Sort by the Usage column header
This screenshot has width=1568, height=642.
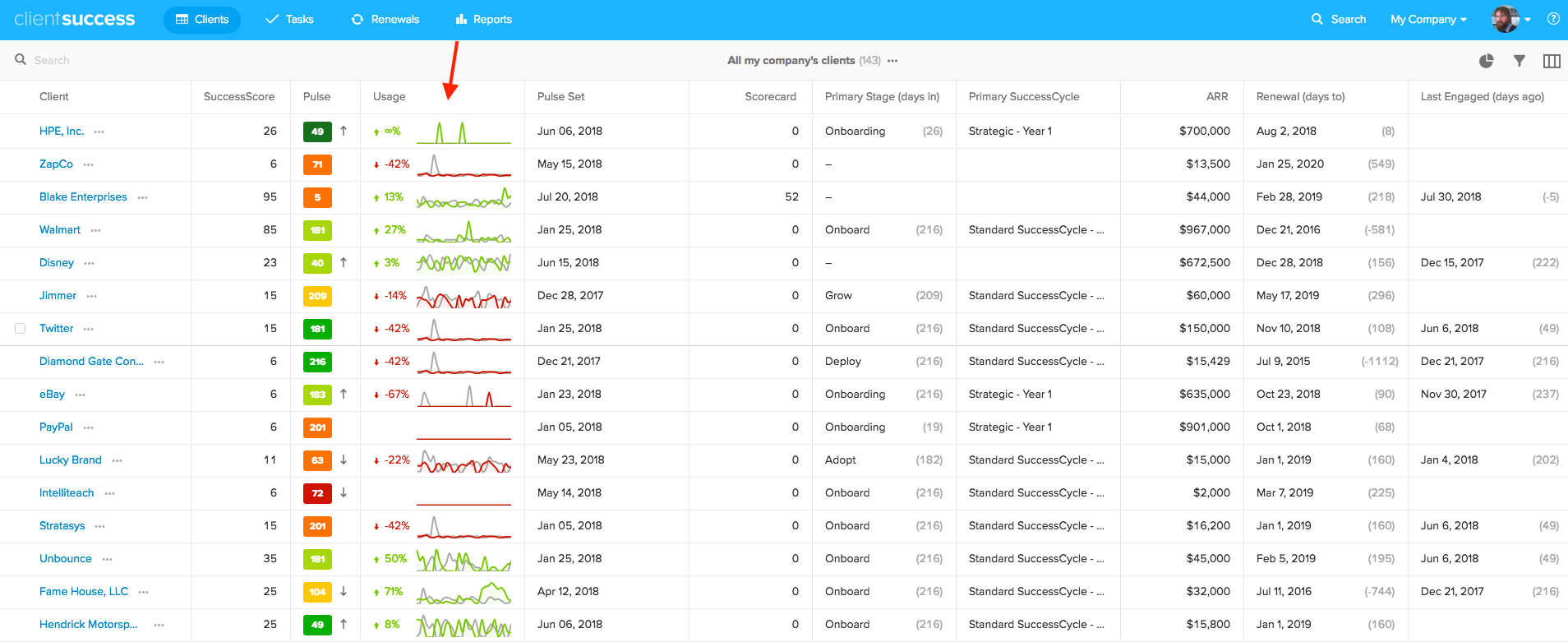click(x=389, y=97)
